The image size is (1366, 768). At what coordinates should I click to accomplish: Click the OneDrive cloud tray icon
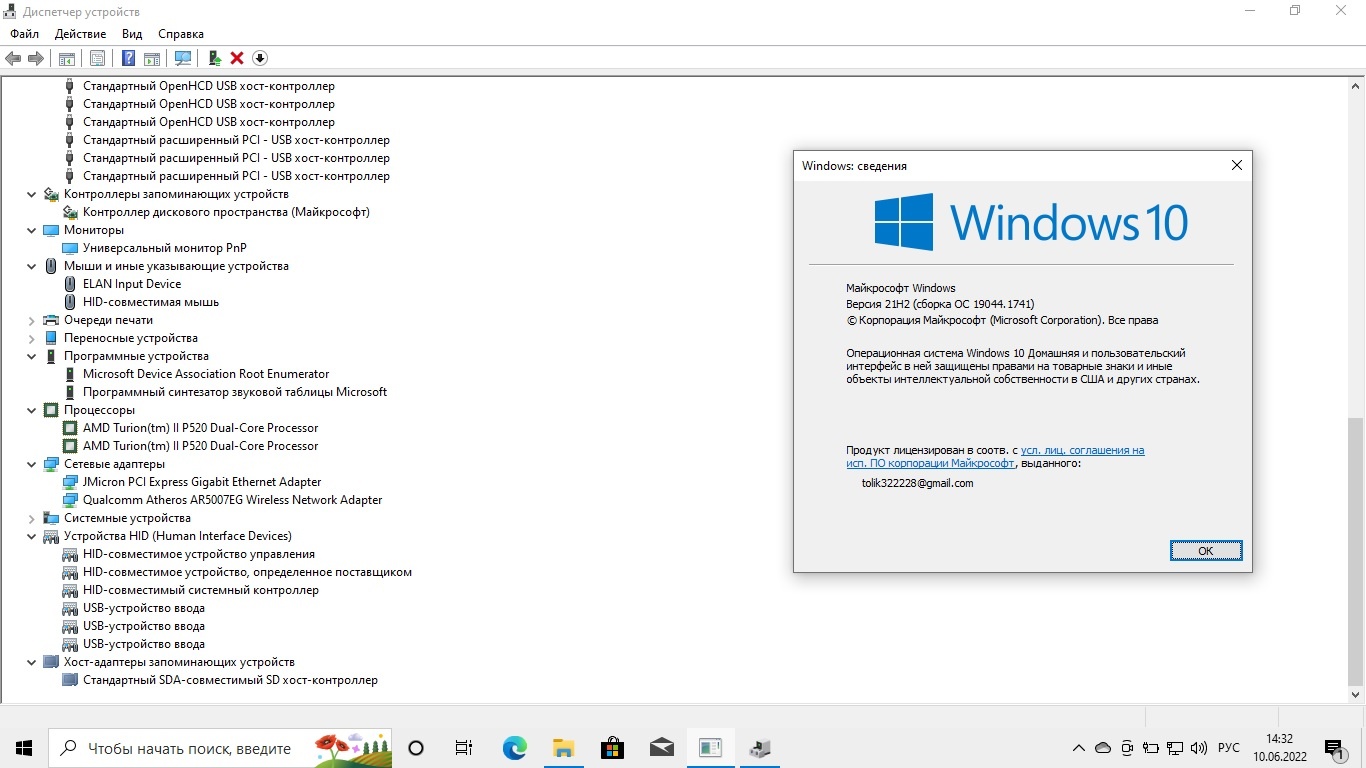pyautogui.click(x=1103, y=748)
